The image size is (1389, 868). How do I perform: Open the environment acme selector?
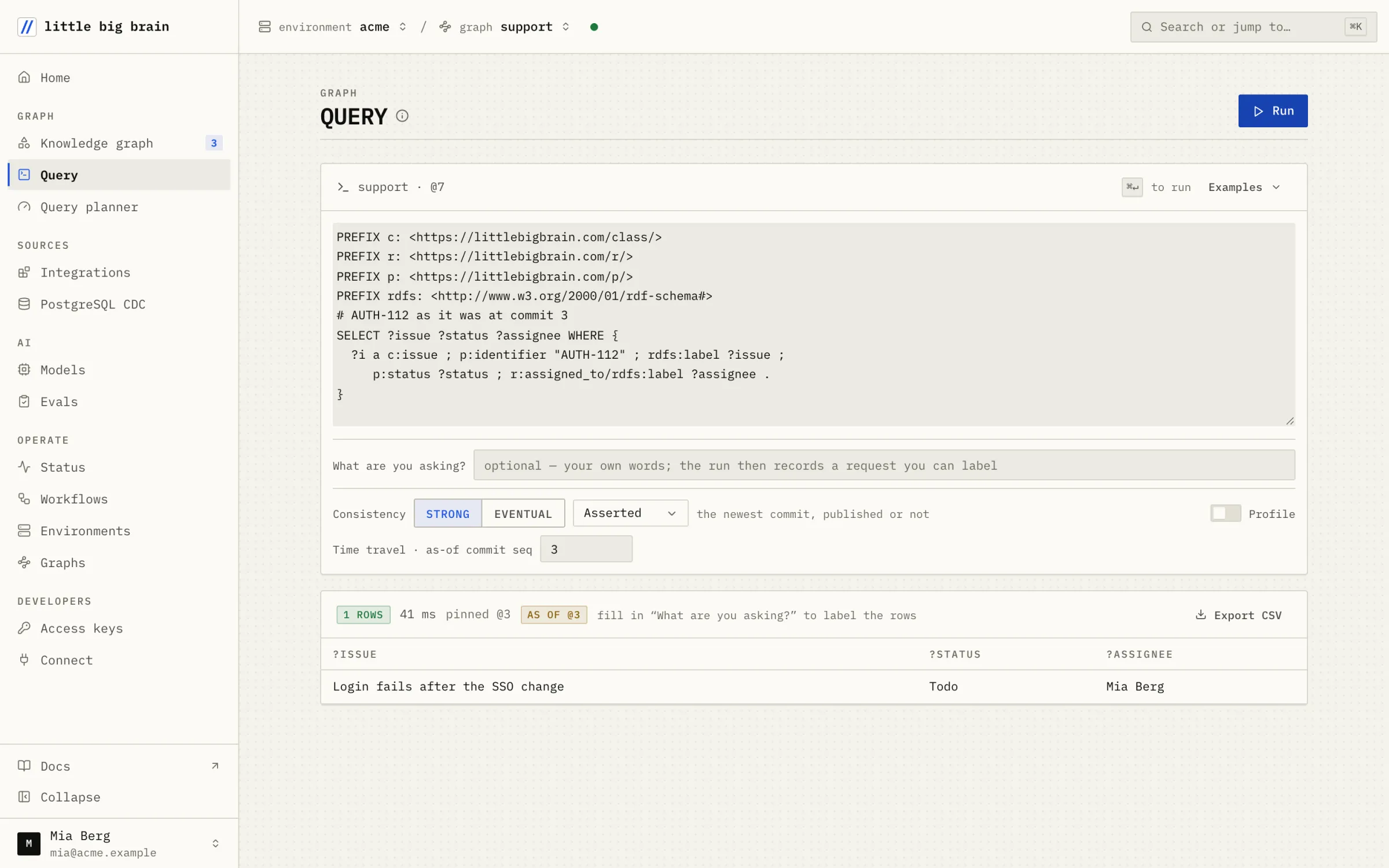(x=333, y=27)
